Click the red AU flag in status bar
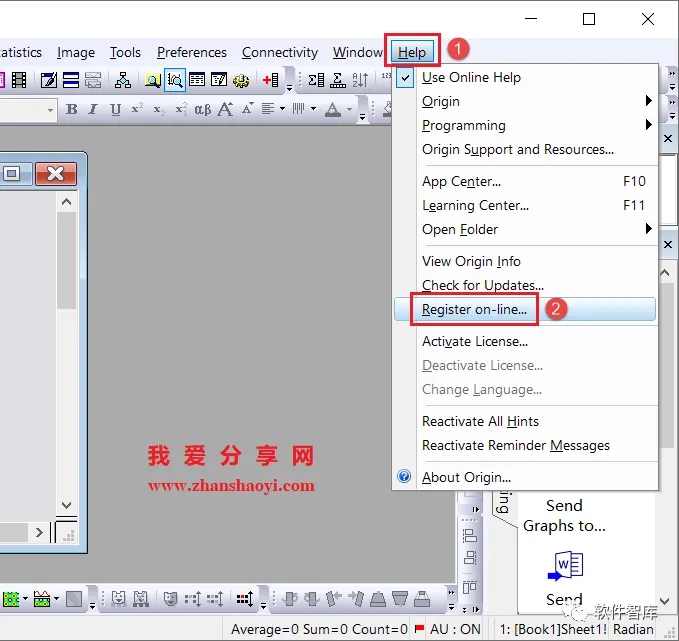The height and width of the screenshot is (641, 679). point(419,628)
